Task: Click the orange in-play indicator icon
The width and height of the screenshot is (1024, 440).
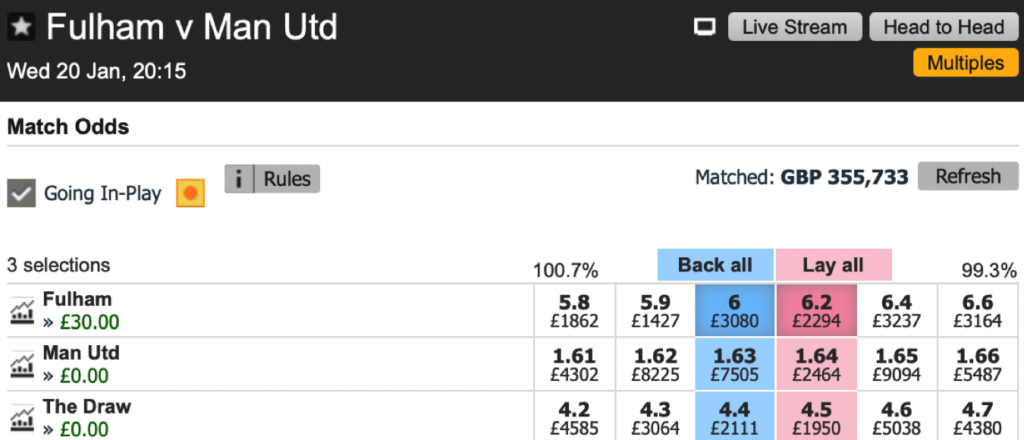Action: click(190, 193)
